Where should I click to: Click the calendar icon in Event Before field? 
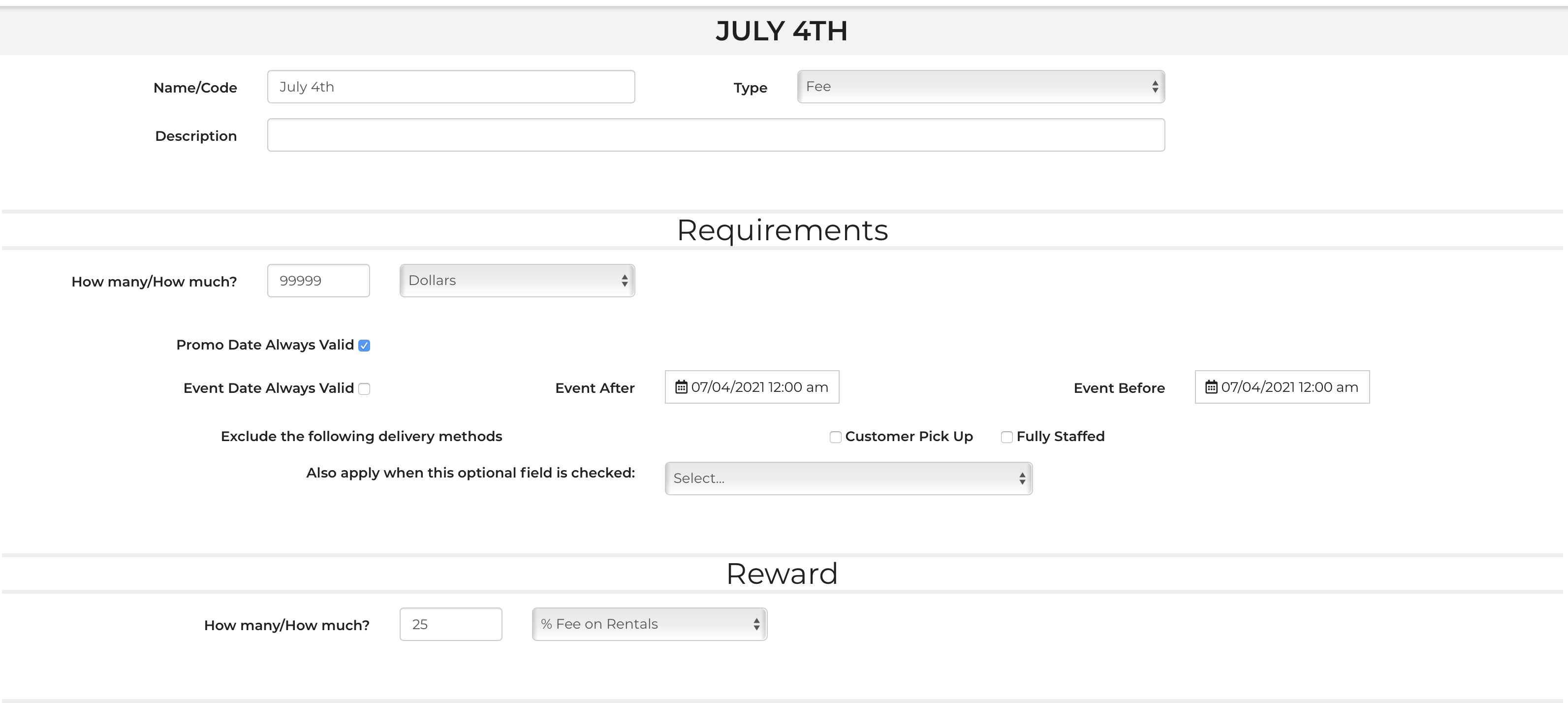pyautogui.click(x=1211, y=387)
